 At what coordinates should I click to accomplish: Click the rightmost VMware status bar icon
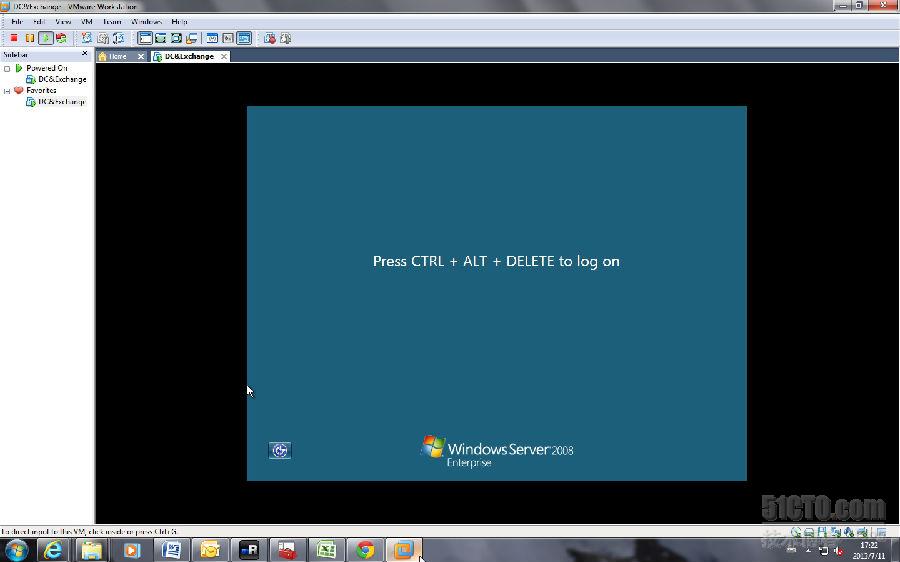click(x=881, y=532)
